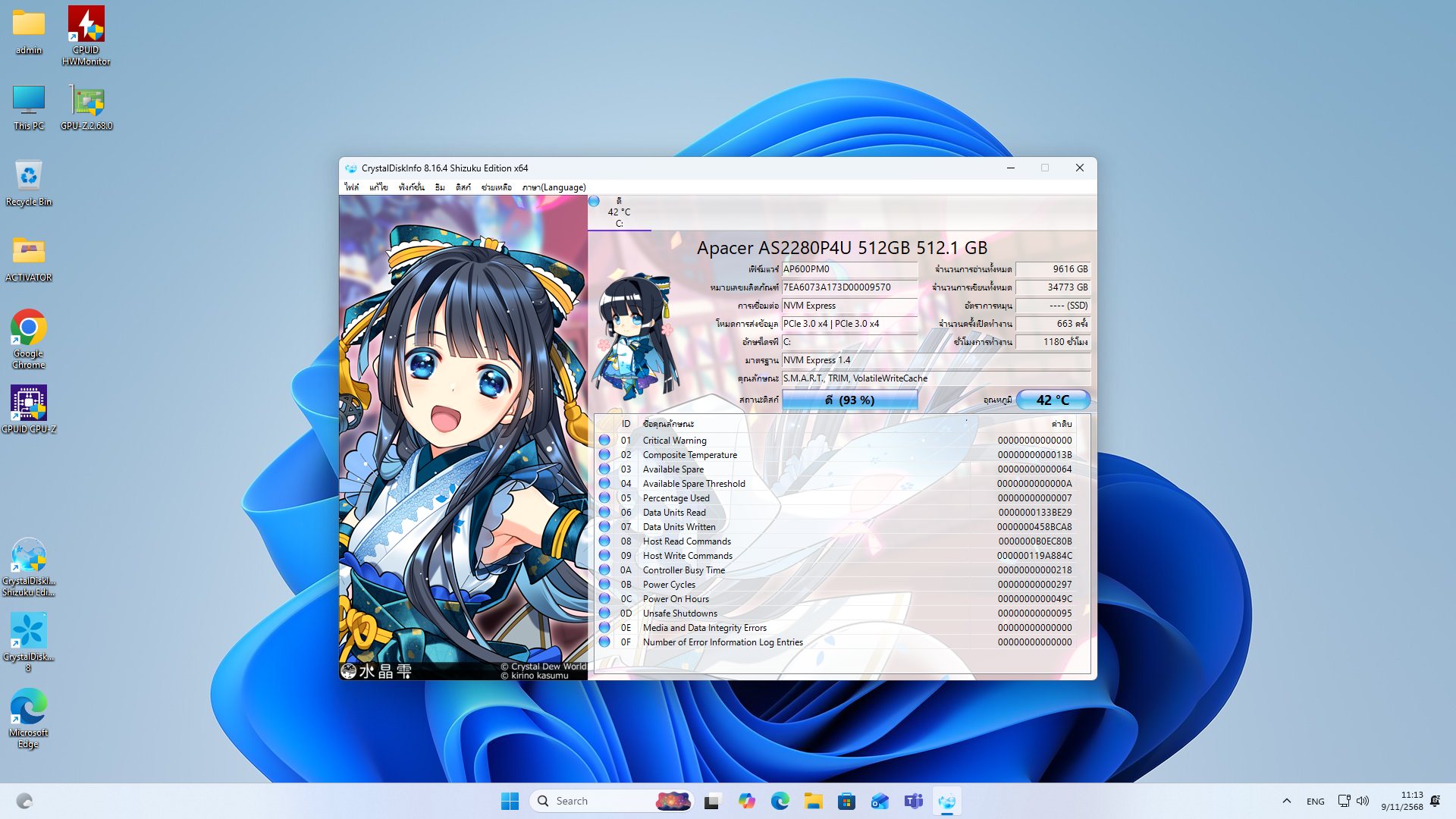
Task: Open the ไฟล์ menu
Action: click(351, 187)
